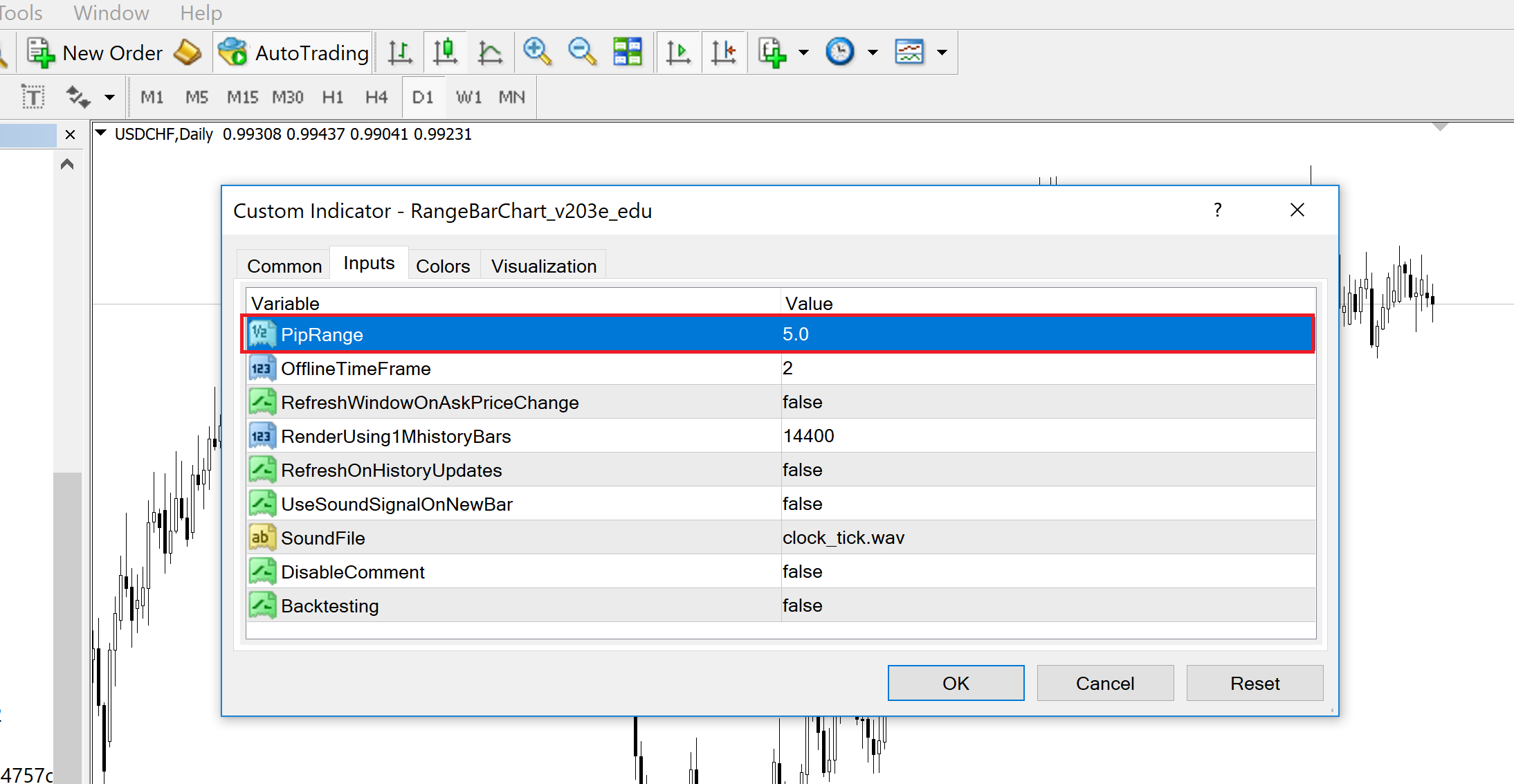Toggle the chart shift icon

click(x=723, y=53)
